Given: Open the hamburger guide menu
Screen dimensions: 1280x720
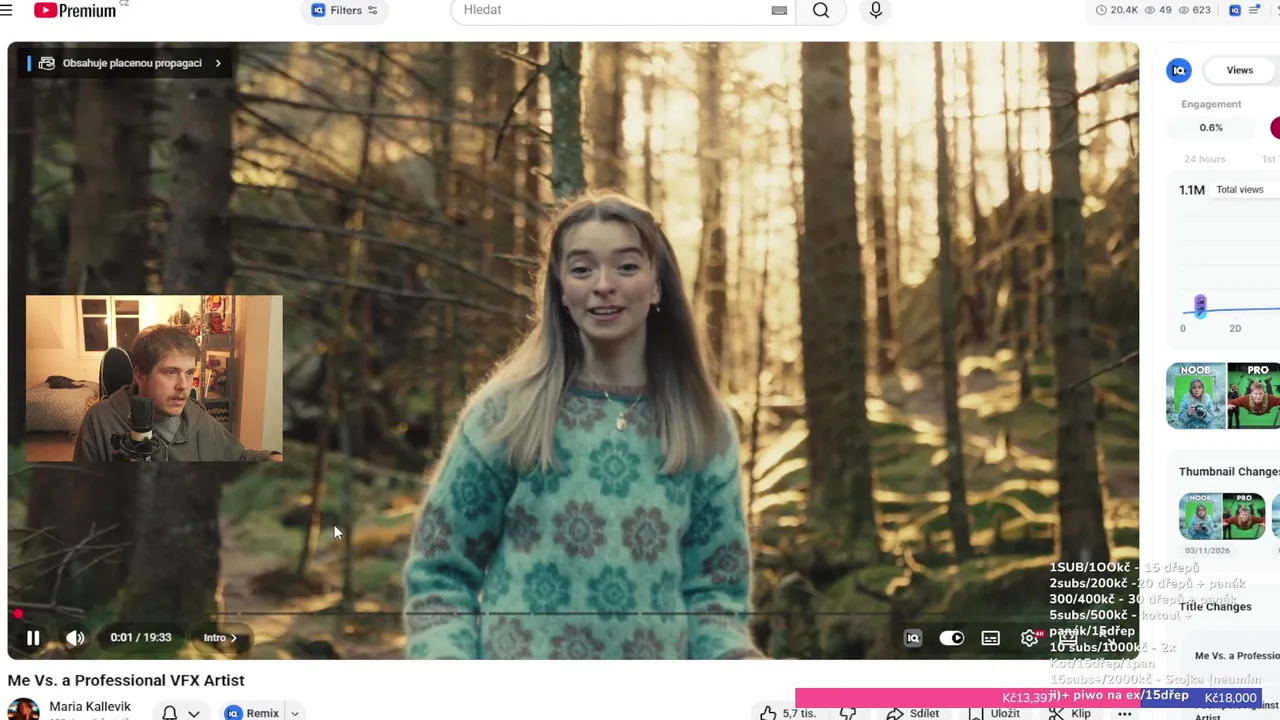Looking at the screenshot, I should click(7, 10).
